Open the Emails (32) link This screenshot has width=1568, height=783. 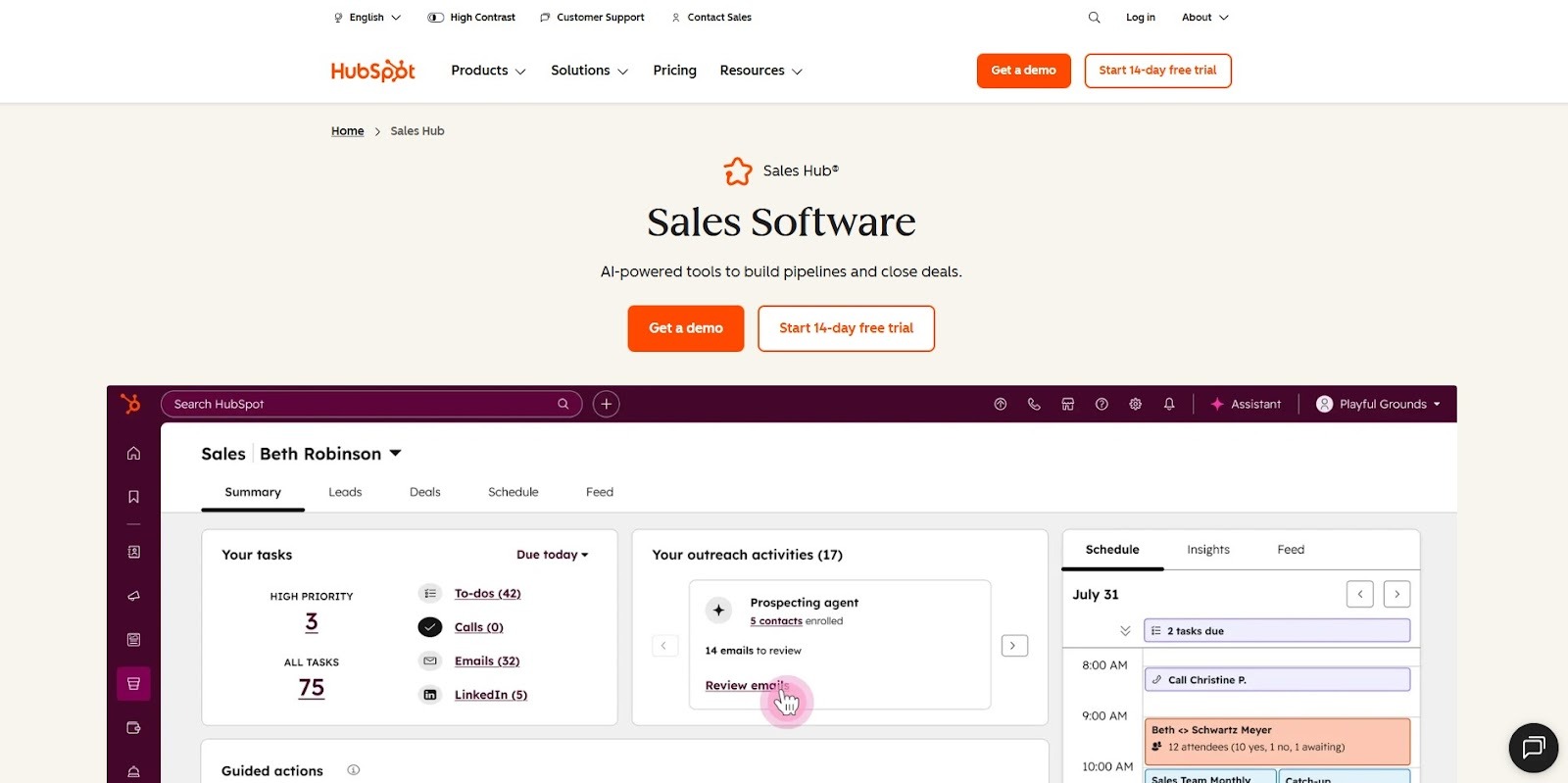pos(487,661)
